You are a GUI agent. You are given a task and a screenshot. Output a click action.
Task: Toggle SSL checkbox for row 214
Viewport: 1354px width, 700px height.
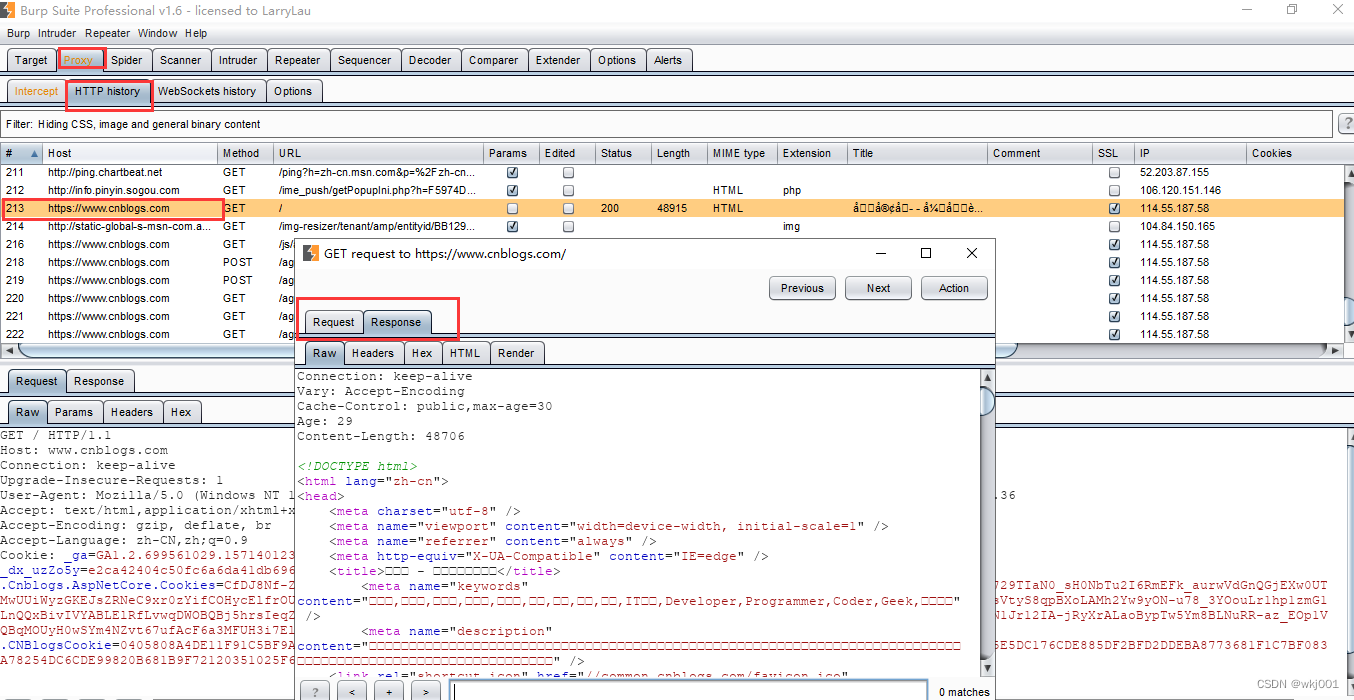[x=1115, y=226]
